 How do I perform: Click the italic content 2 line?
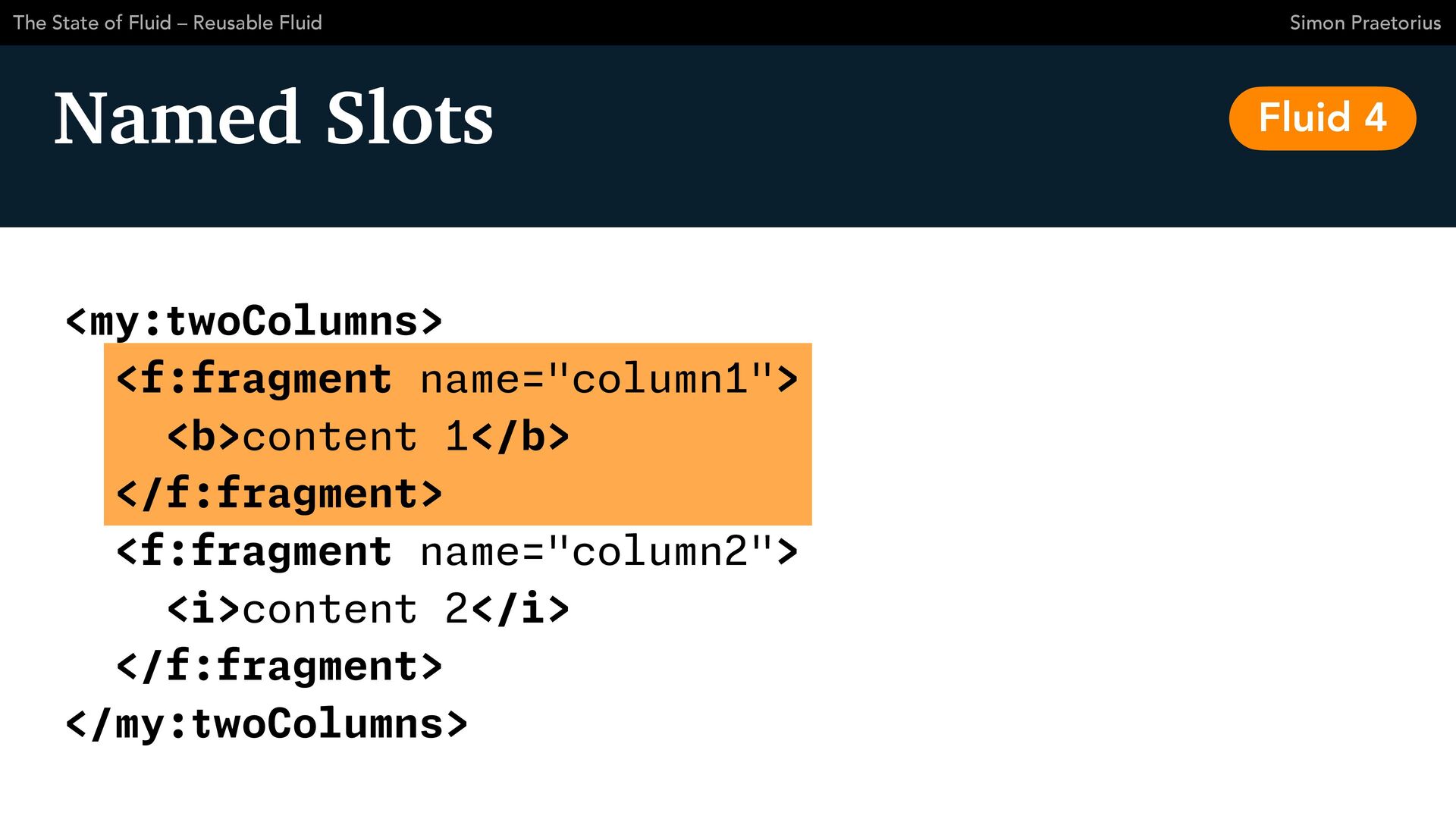point(369,609)
